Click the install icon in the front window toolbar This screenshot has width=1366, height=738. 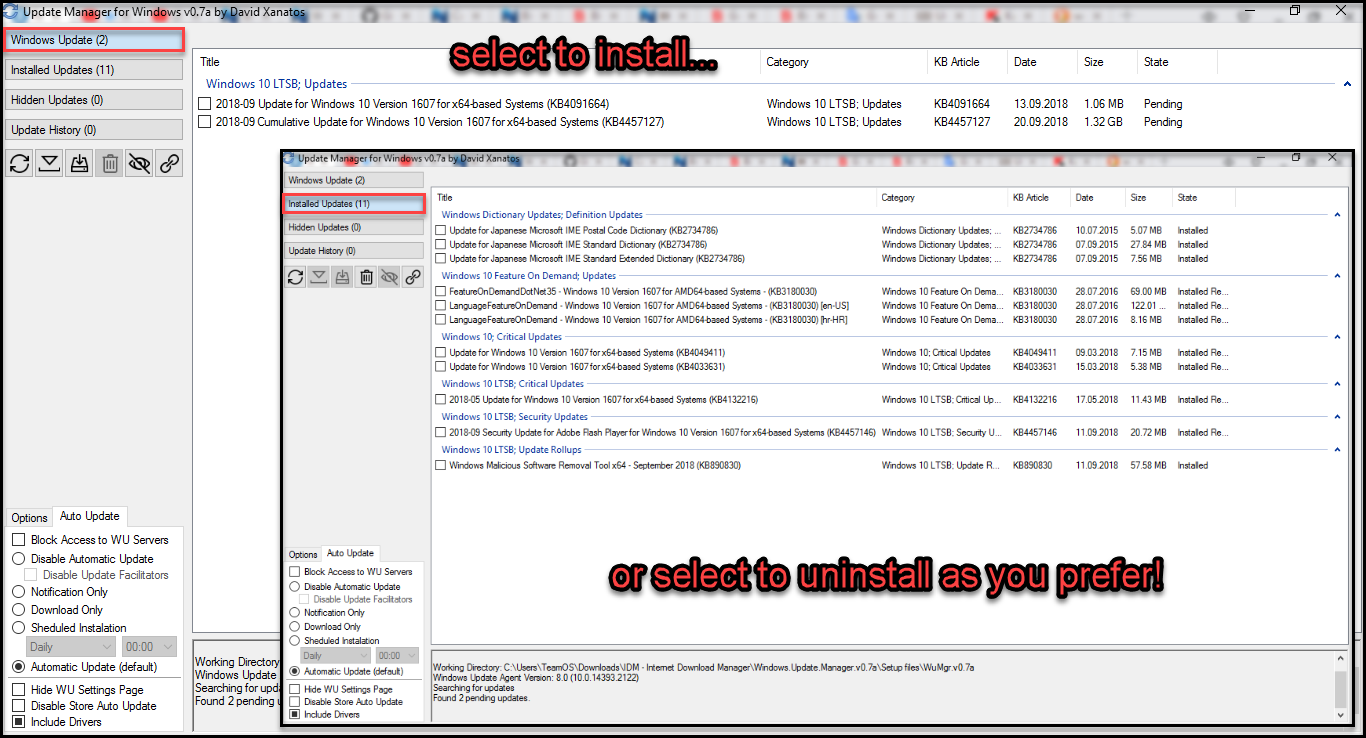(x=343, y=277)
